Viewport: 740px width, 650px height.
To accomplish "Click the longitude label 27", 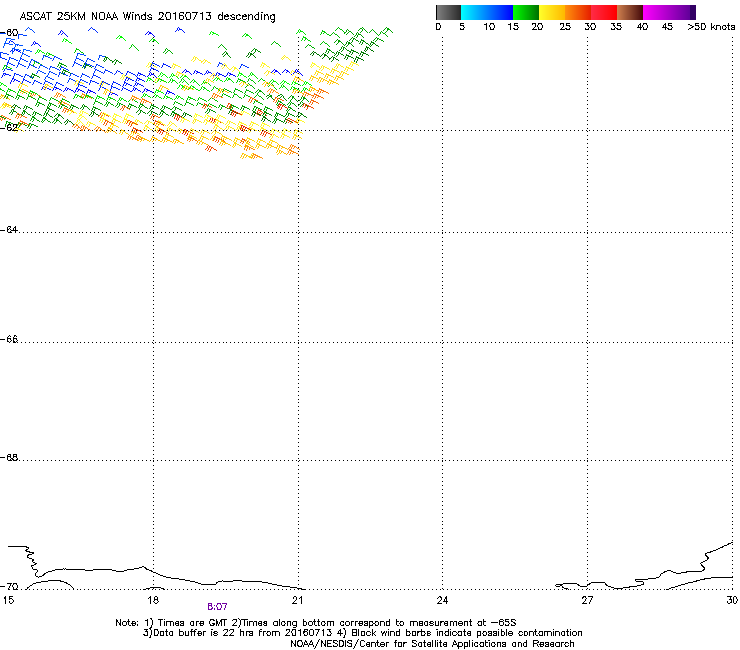I will click(x=587, y=600).
